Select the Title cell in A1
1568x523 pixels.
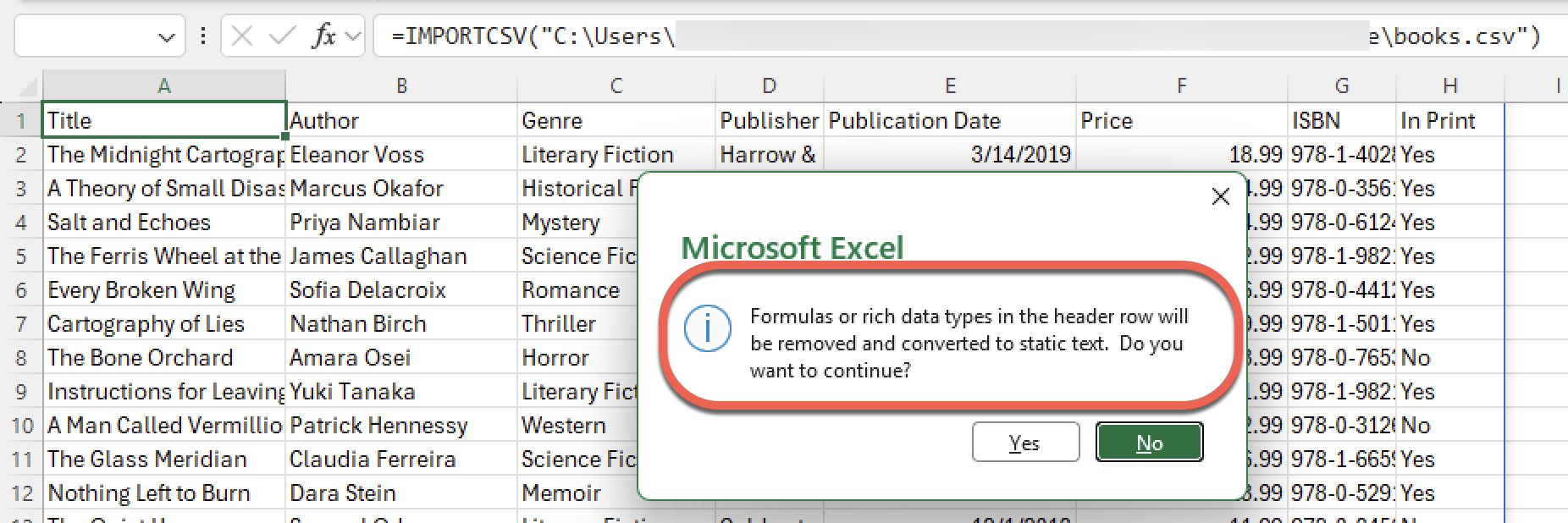(164, 121)
